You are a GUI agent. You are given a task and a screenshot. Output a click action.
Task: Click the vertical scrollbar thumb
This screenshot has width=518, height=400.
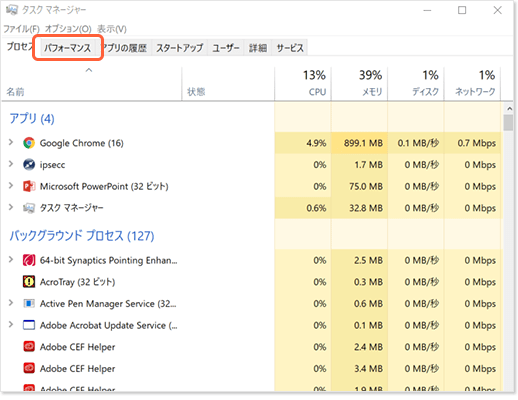coord(509,123)
